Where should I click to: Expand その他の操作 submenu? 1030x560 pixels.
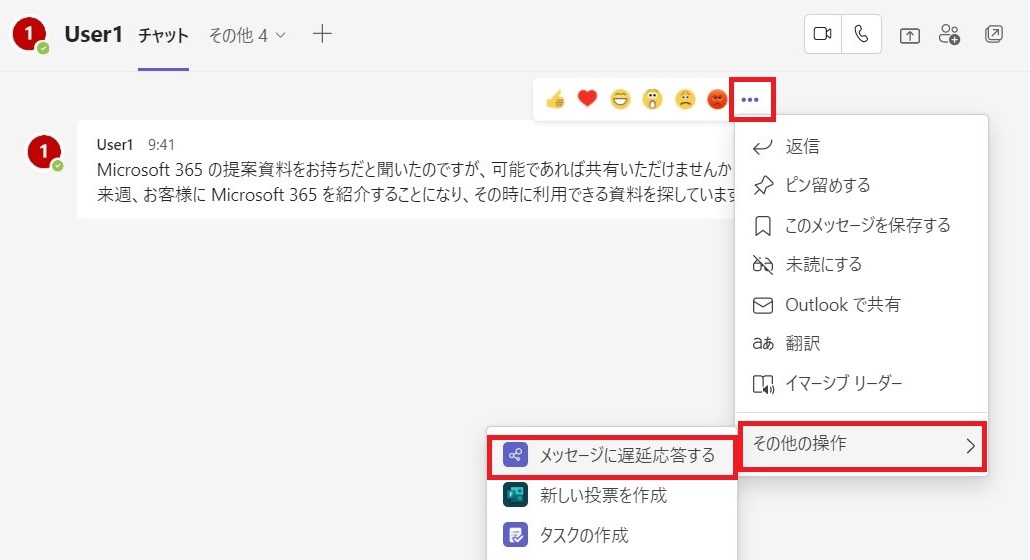click(862, 445)
